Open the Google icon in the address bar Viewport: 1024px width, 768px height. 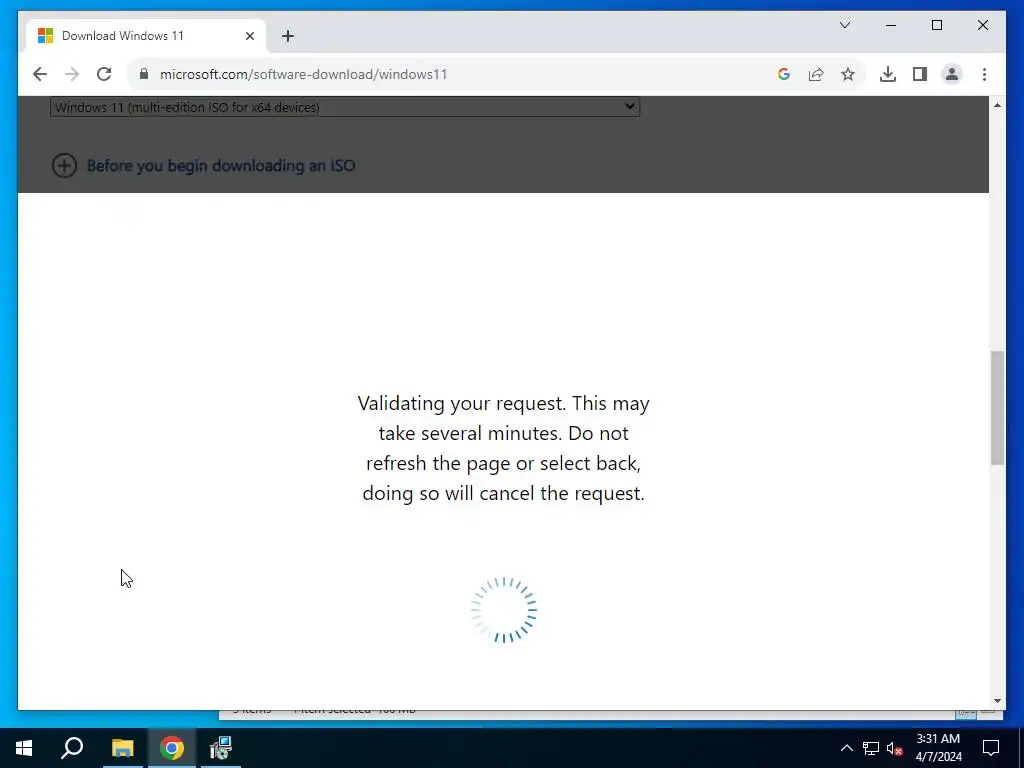pos(784,74)
